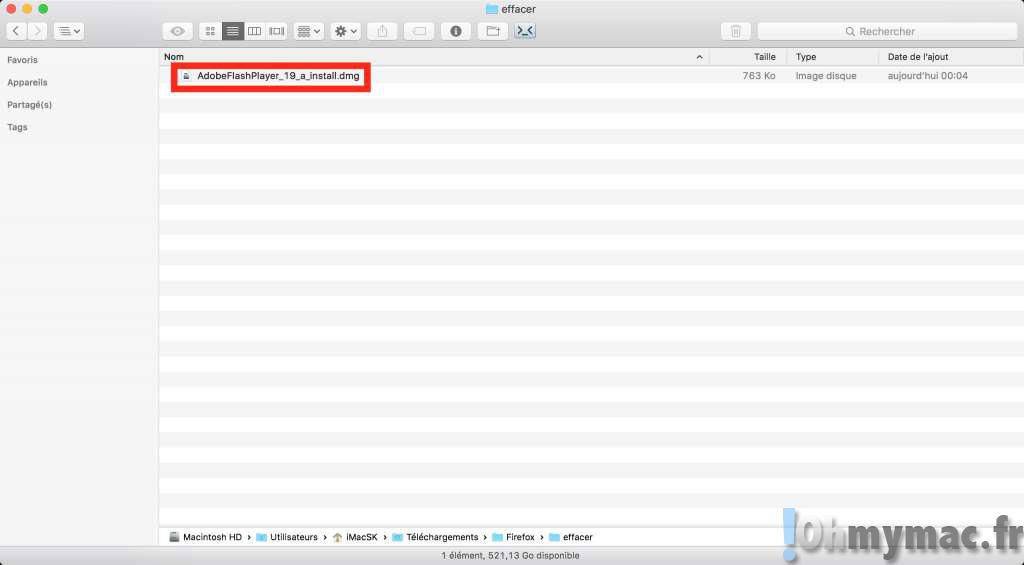1024x565 pixels.
Task: Open Téléchargements in the path bar
Action: tap(441, 537)
